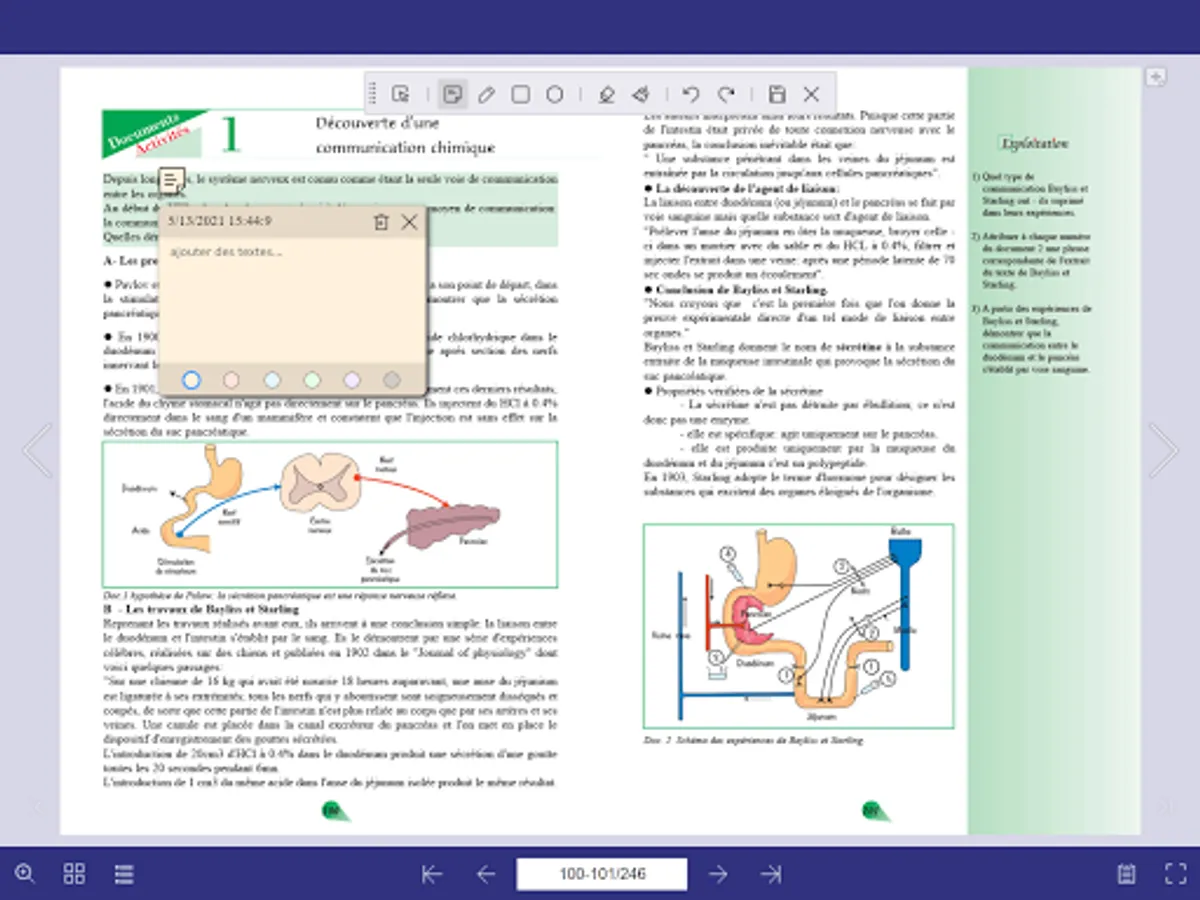Select the eraser tool in annotation toolbar
Image resolution: width=1200 pixels, height=900 pixels.
(641, 95)
